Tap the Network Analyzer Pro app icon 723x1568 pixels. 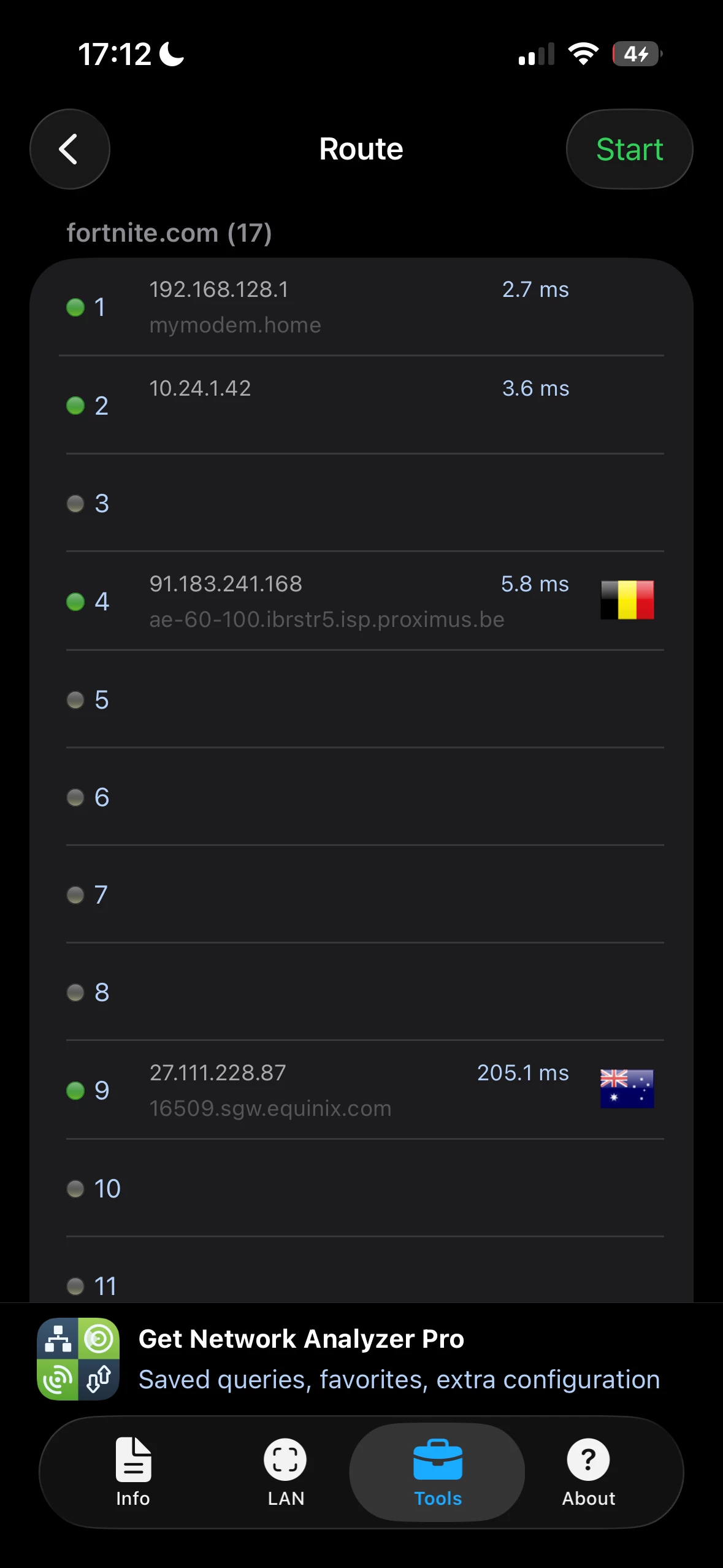point(78,1359)
